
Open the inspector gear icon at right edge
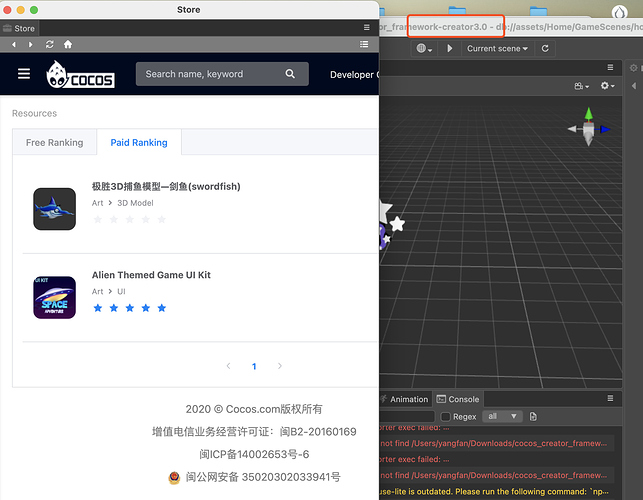(634, 68)
